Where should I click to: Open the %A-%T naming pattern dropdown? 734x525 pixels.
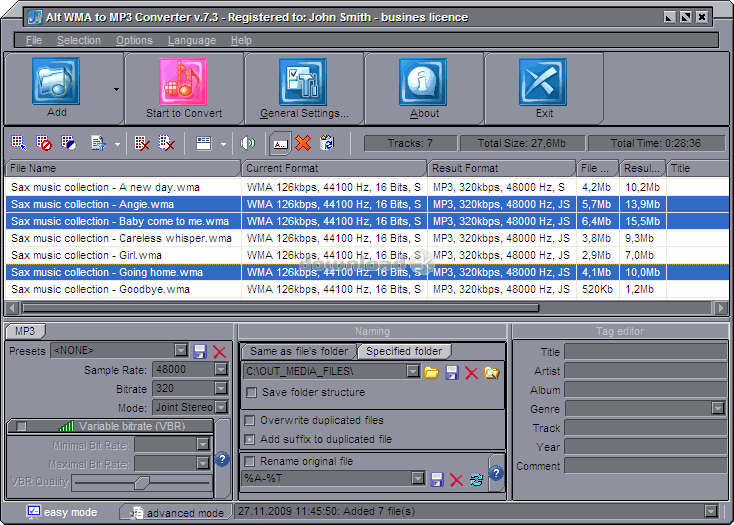pos(418,478)
